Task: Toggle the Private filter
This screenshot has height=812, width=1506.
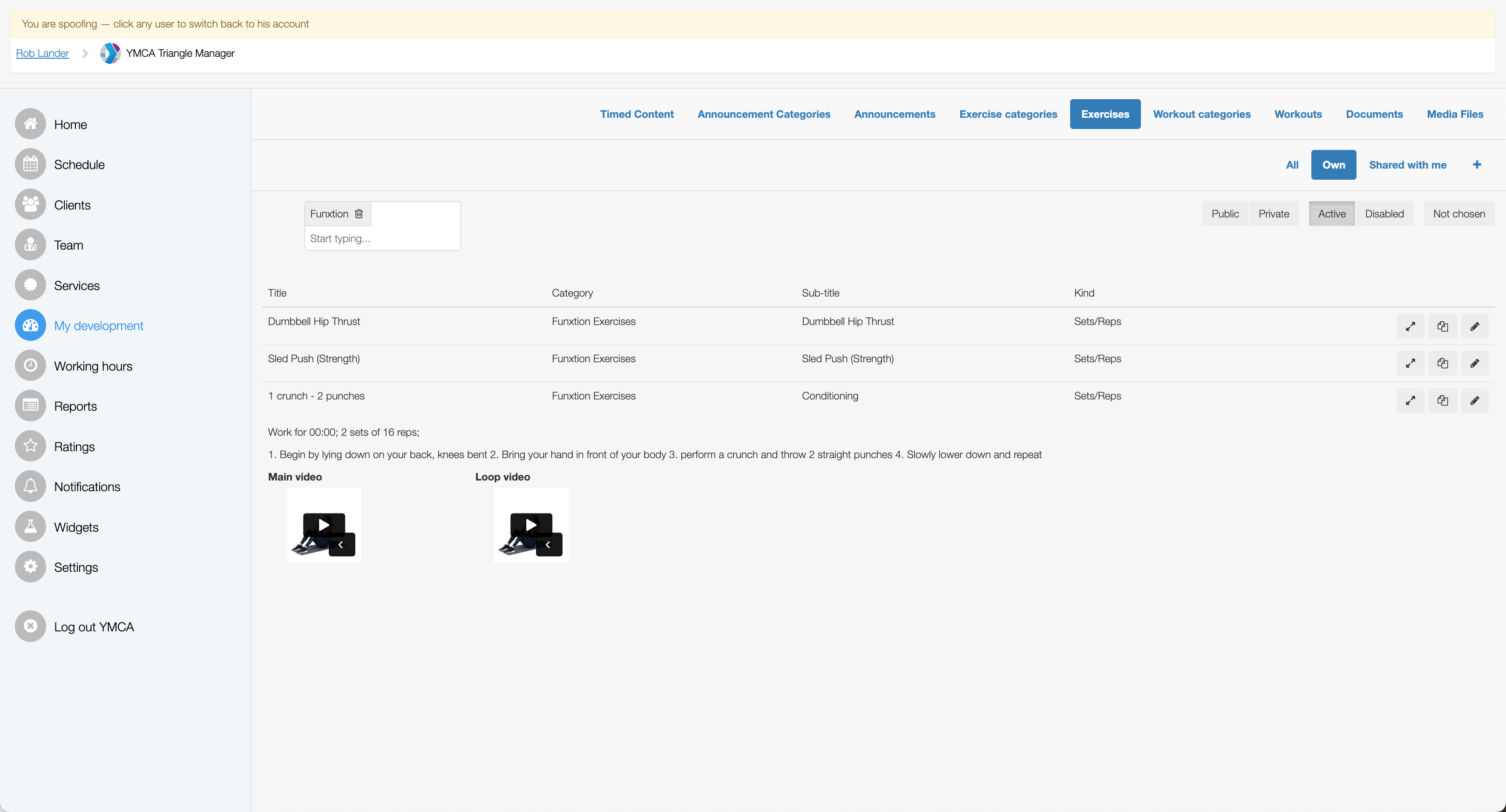Action: point(1273,214)
